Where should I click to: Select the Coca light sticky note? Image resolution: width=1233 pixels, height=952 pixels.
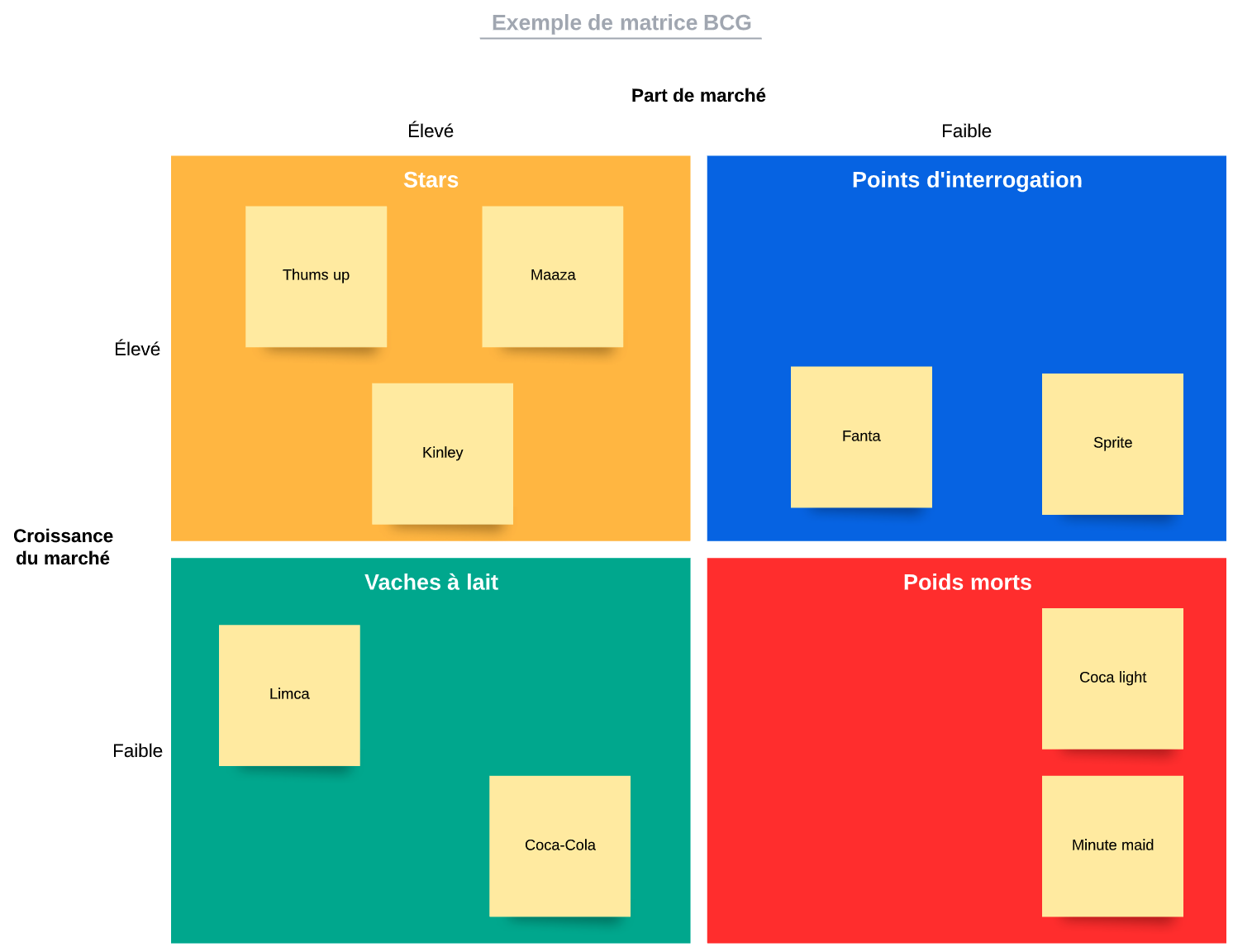[x=1112, y=678]
